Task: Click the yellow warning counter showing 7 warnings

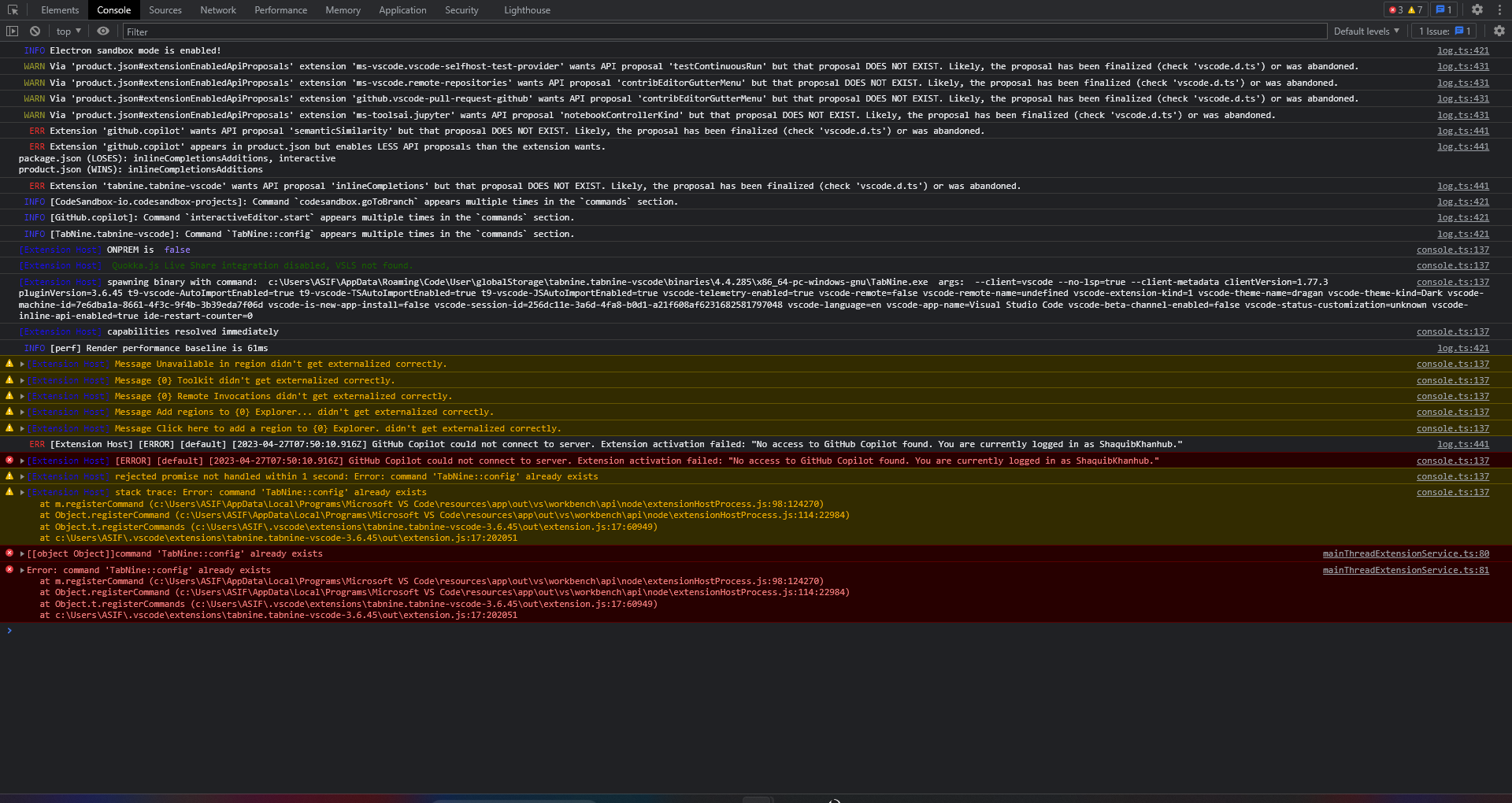Action: pos(1414,9)
